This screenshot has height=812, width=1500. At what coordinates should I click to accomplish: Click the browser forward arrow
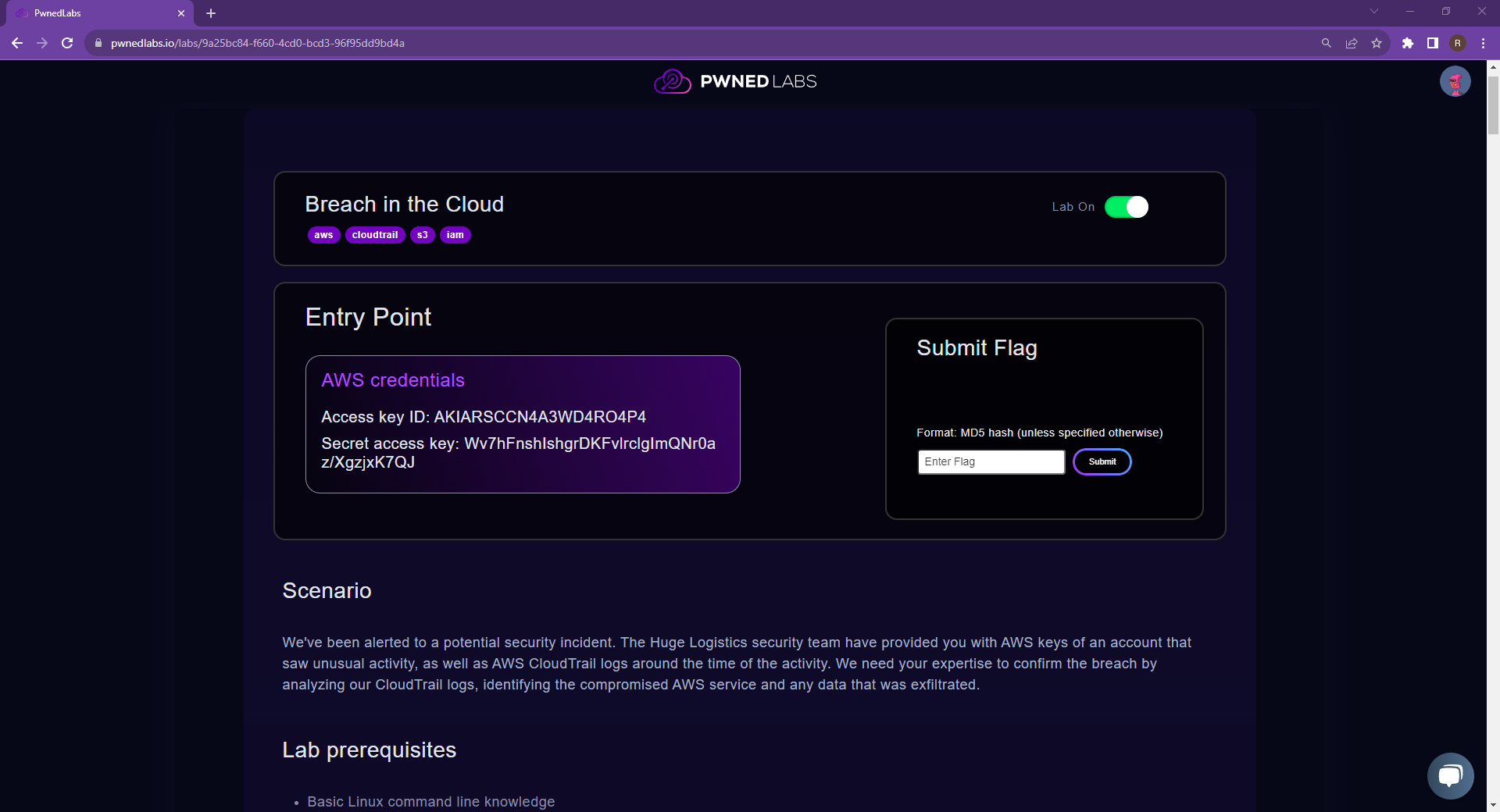click(42, 43)
